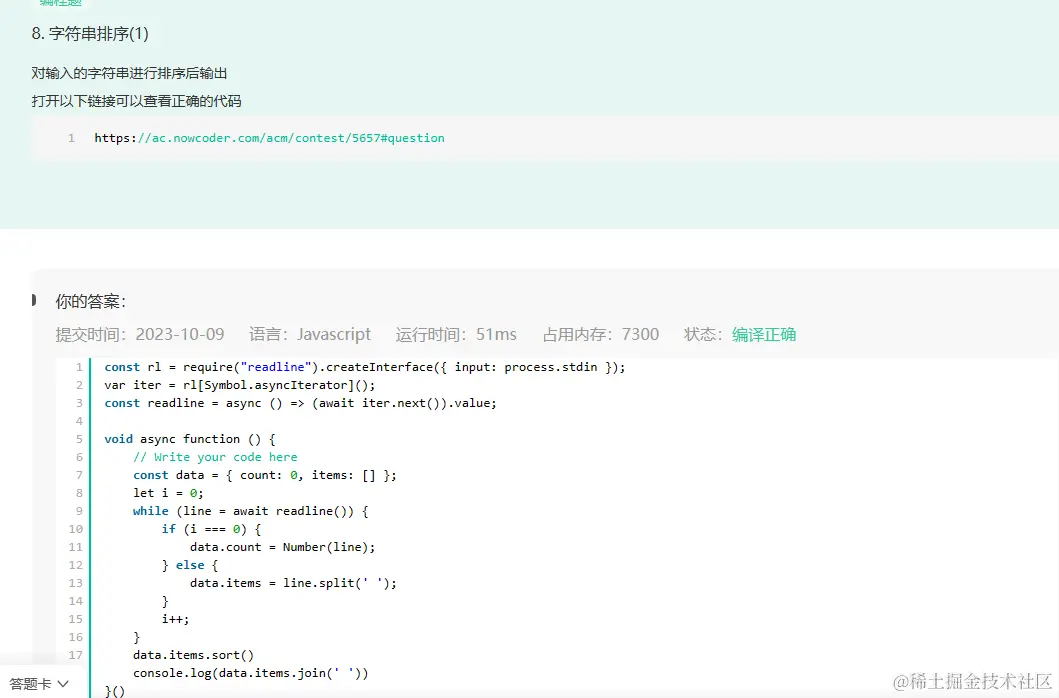Click the i++; line
The width and height of the screenshot is (1059, 698).
176,619
